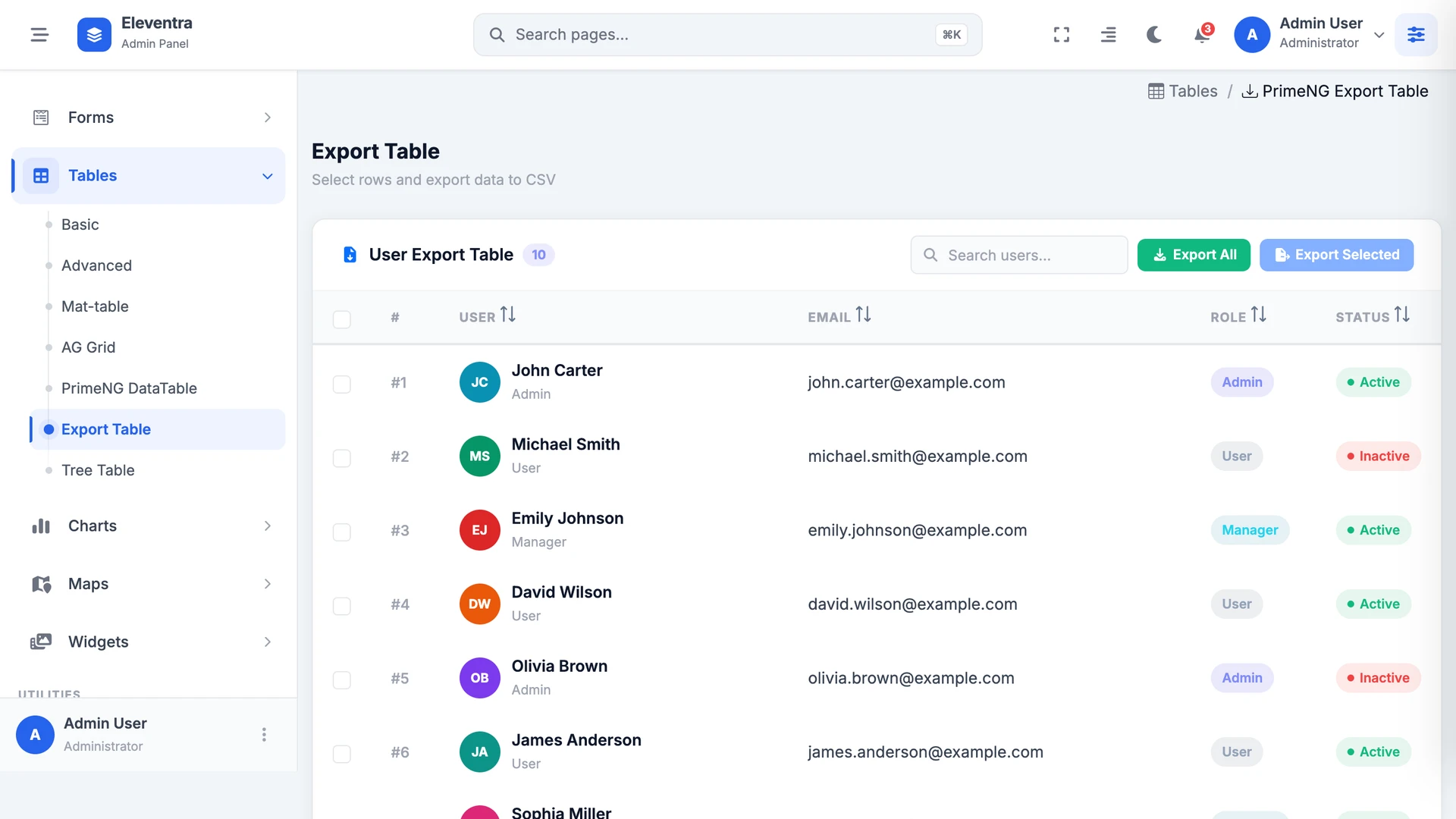The image size is (1456, 819).
Task: Click the JC avatar for John Carter
Action: point(479,382)
